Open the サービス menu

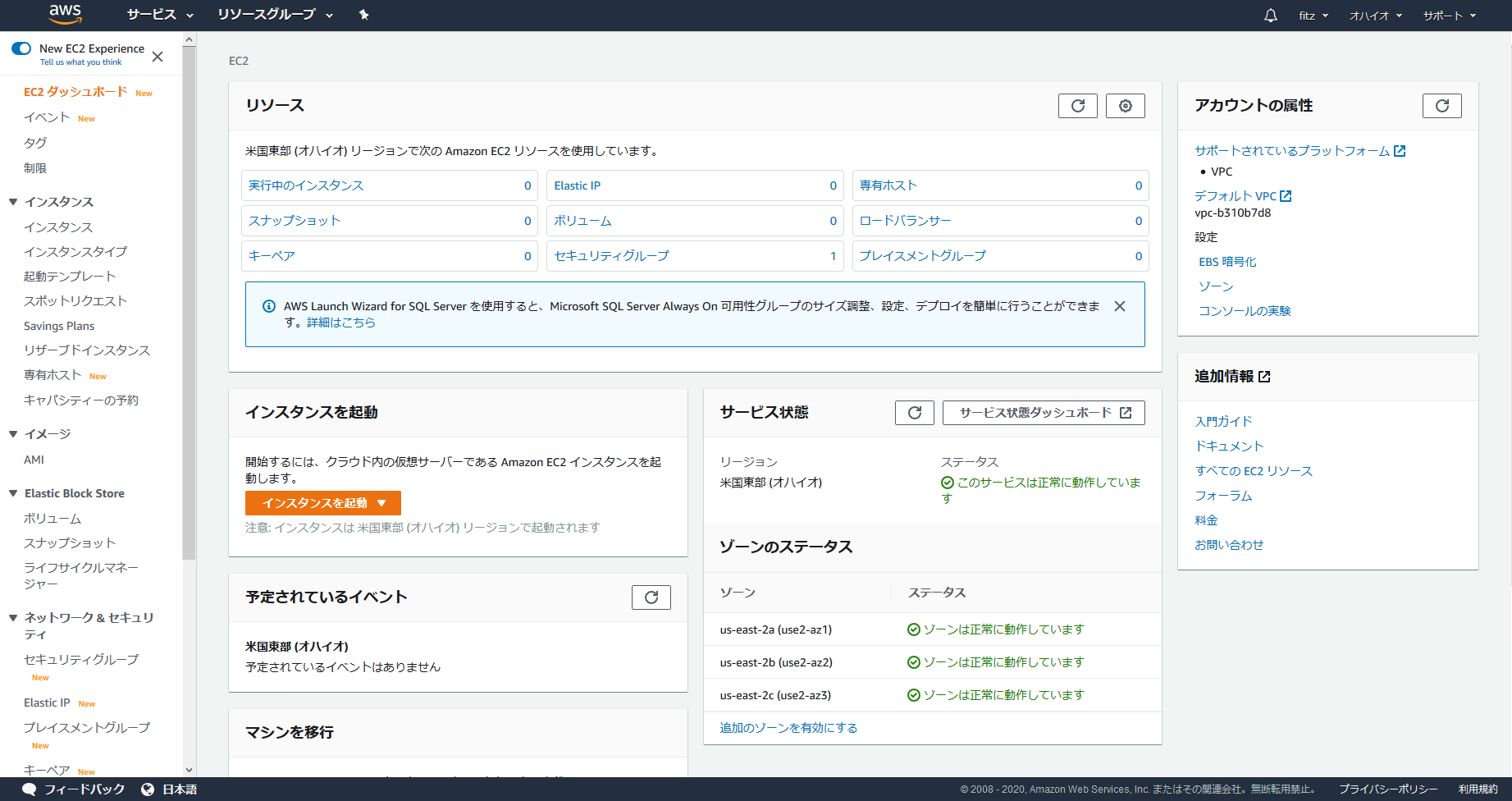[158, 15]
